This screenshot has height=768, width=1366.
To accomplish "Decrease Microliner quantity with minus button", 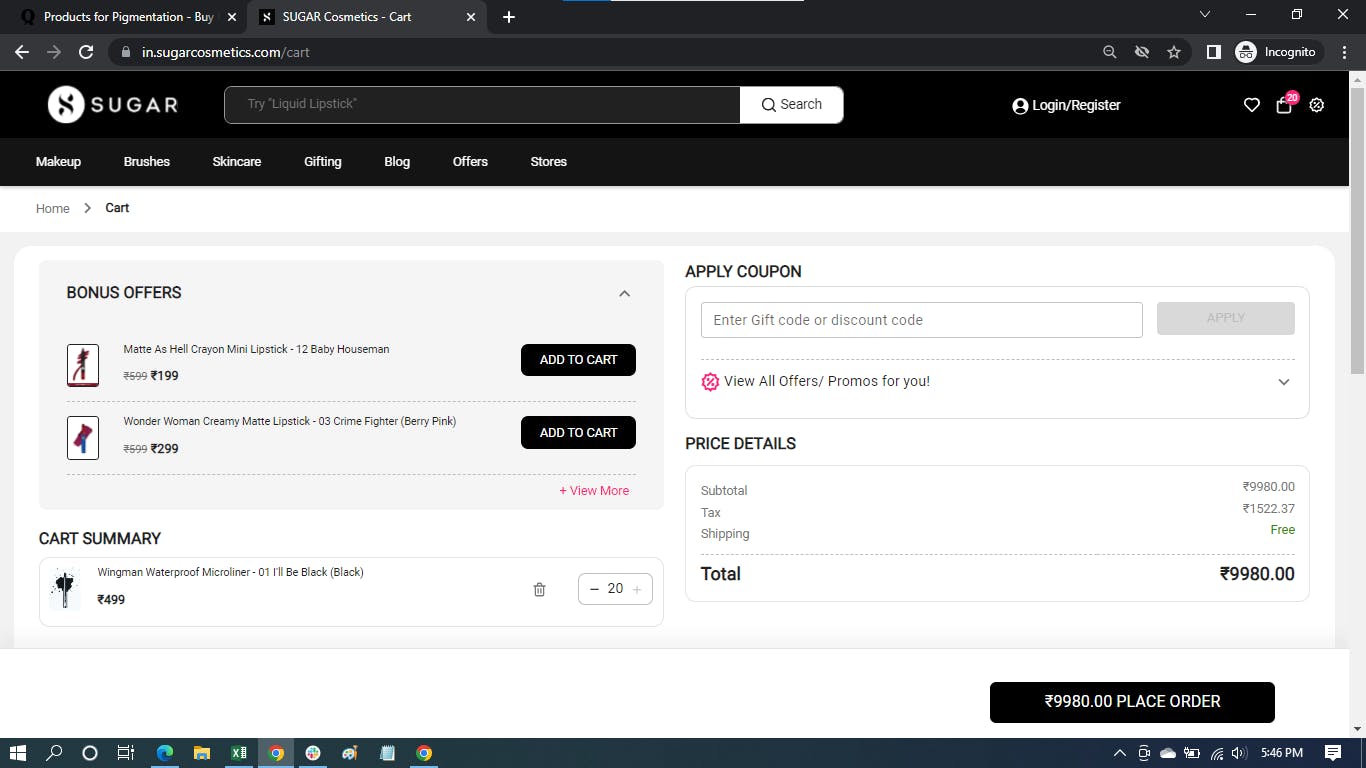I will [x=594, y=590].
